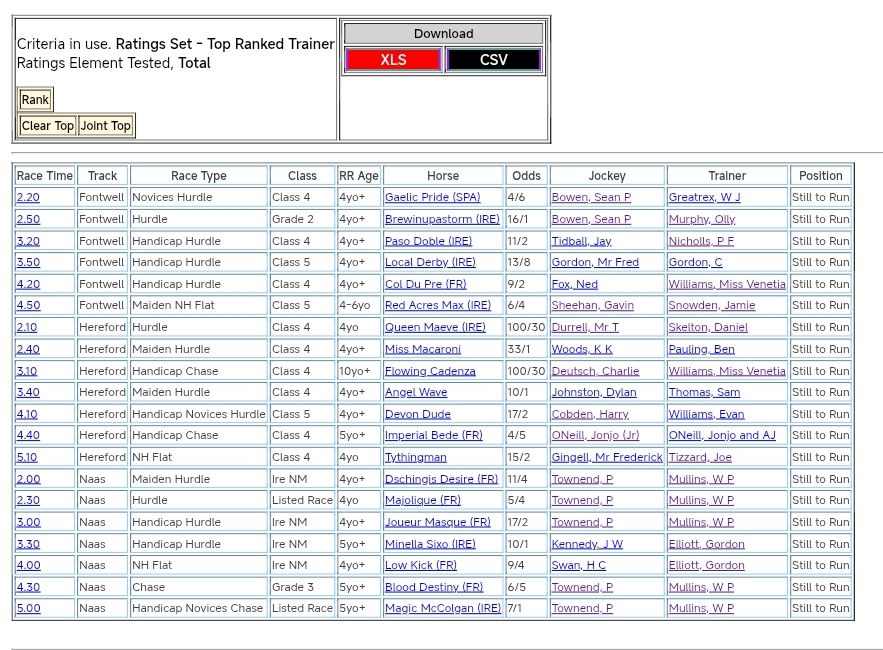Click the Odds column header
Viewport: 883px width, 650px height.
tap(526, 176)
